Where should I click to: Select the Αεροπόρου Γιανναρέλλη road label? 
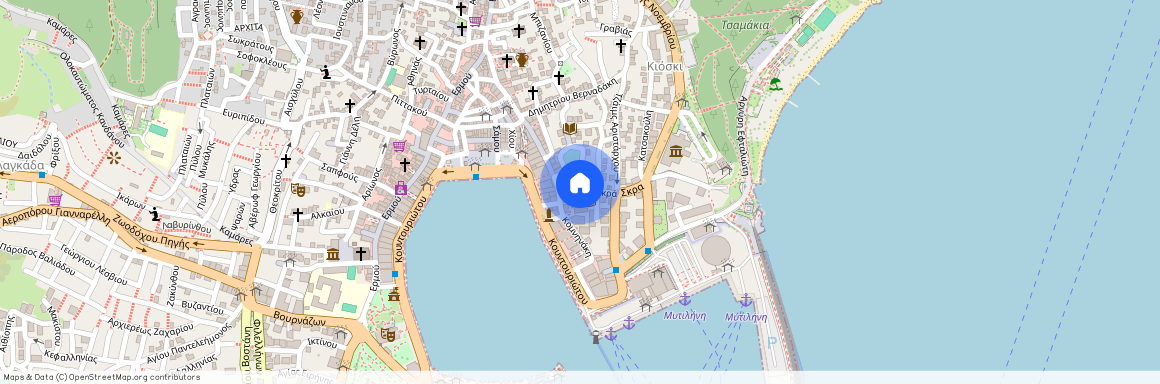coord(55,217)
